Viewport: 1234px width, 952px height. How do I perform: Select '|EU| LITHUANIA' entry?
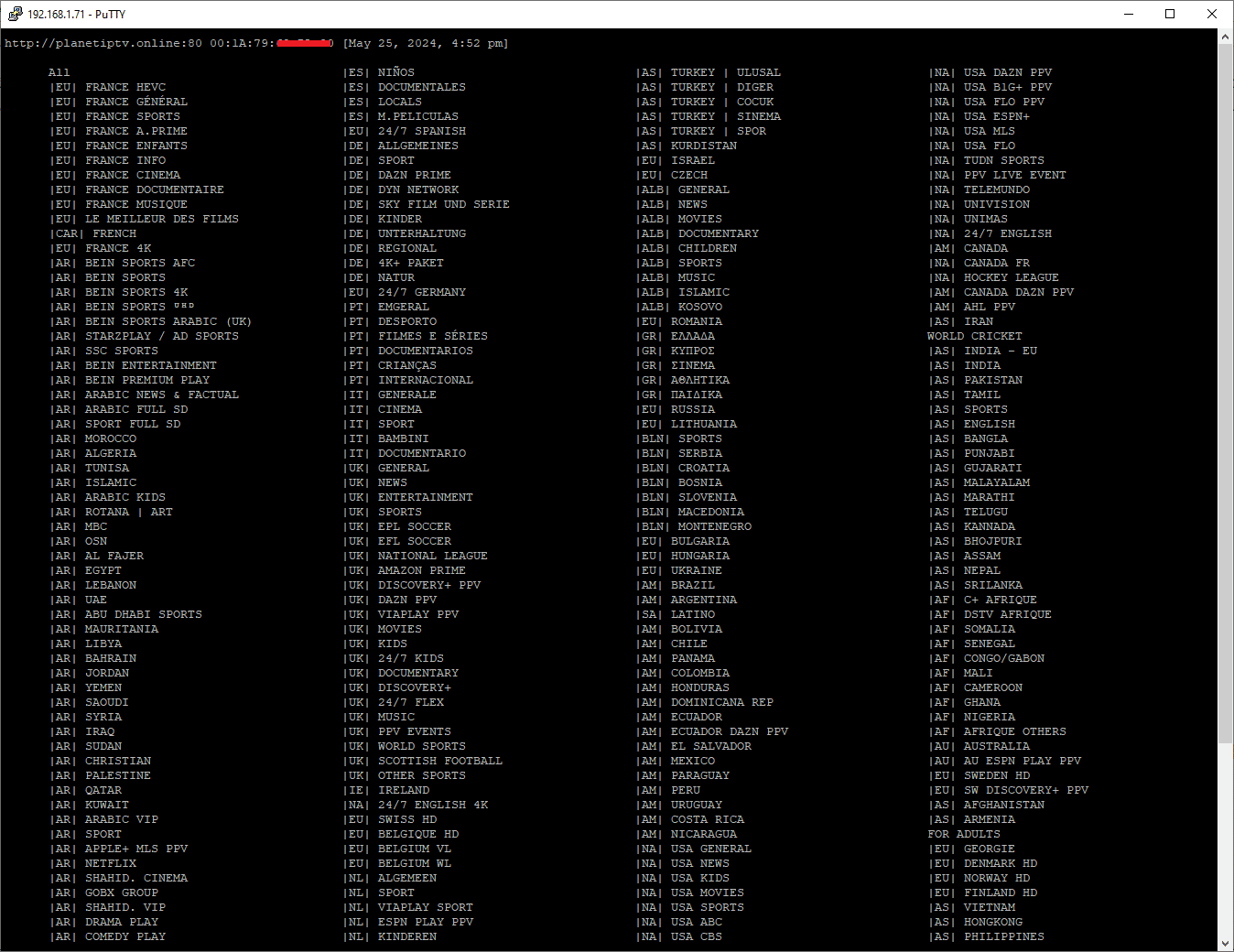(687, 424)
